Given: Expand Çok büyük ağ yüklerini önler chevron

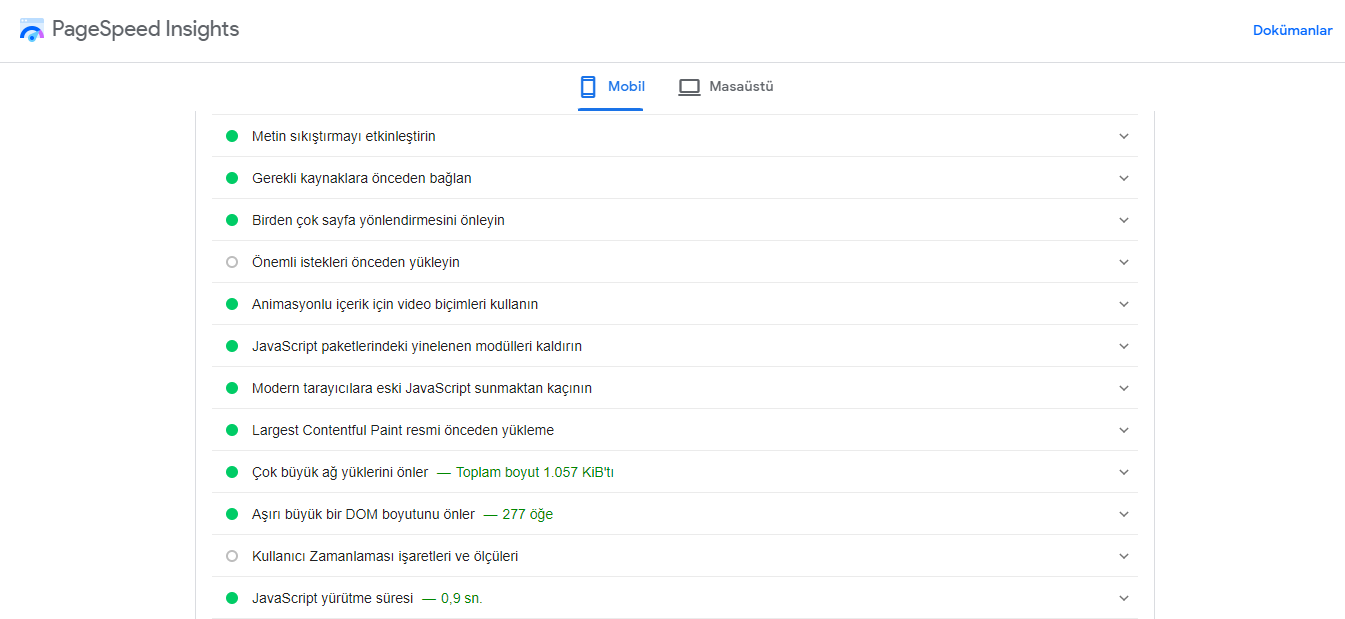Looking at the screenshot, I should (1124, 472).
